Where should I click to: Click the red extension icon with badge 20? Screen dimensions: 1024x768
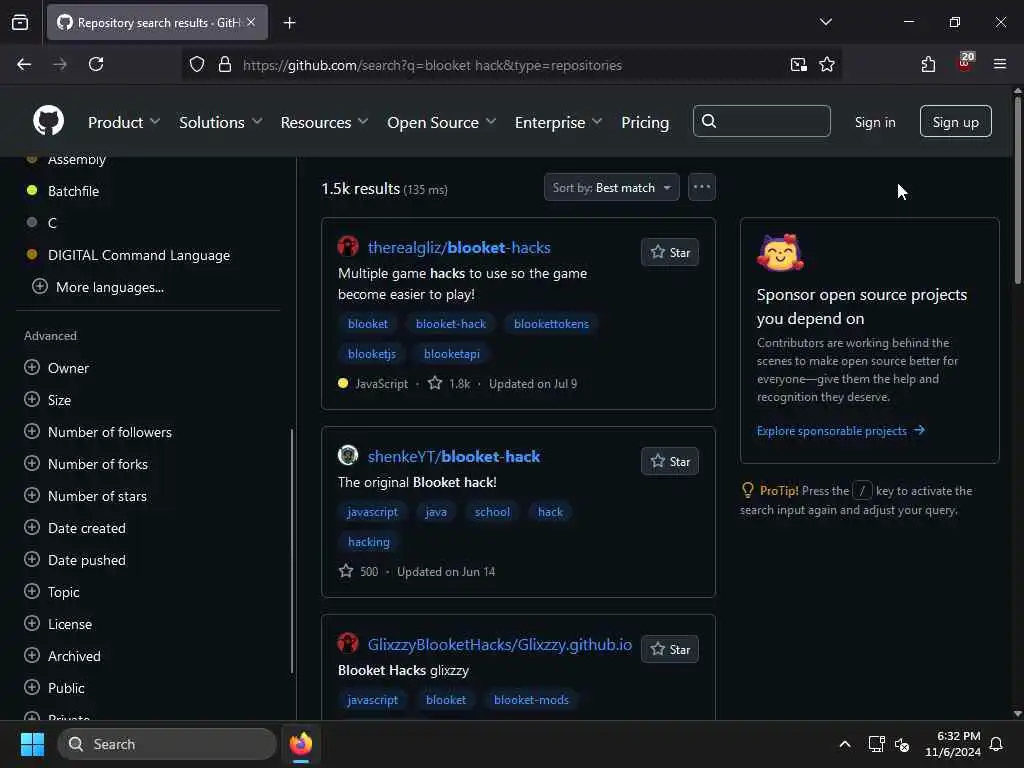965,63
